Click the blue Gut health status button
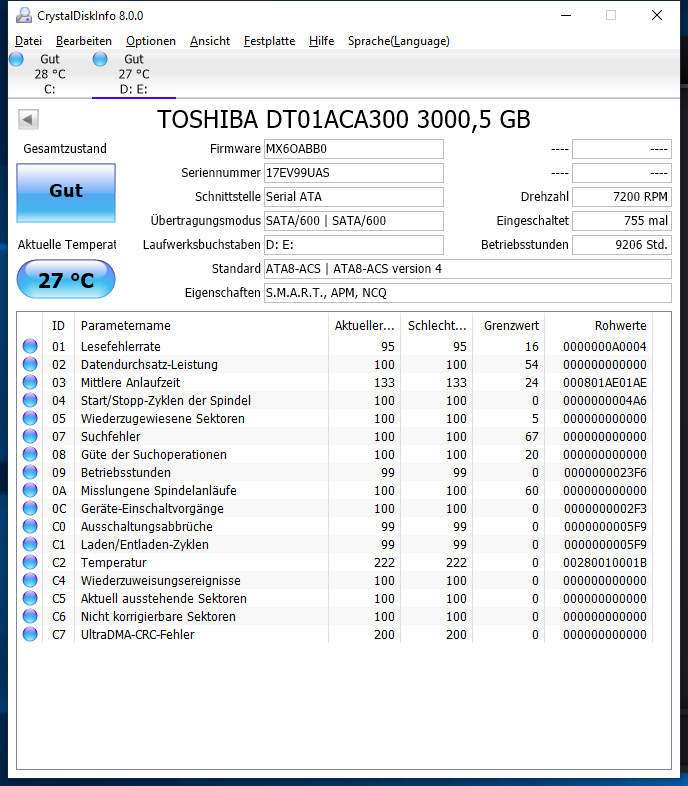688x786 pixels. coord(66,192)
